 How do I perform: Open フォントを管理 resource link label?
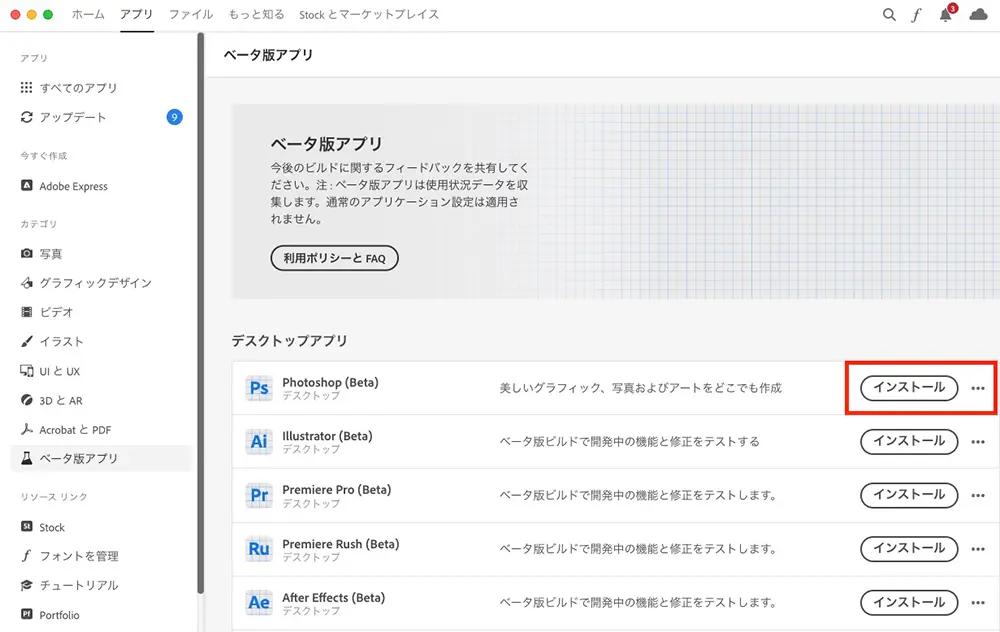[79, 556]
